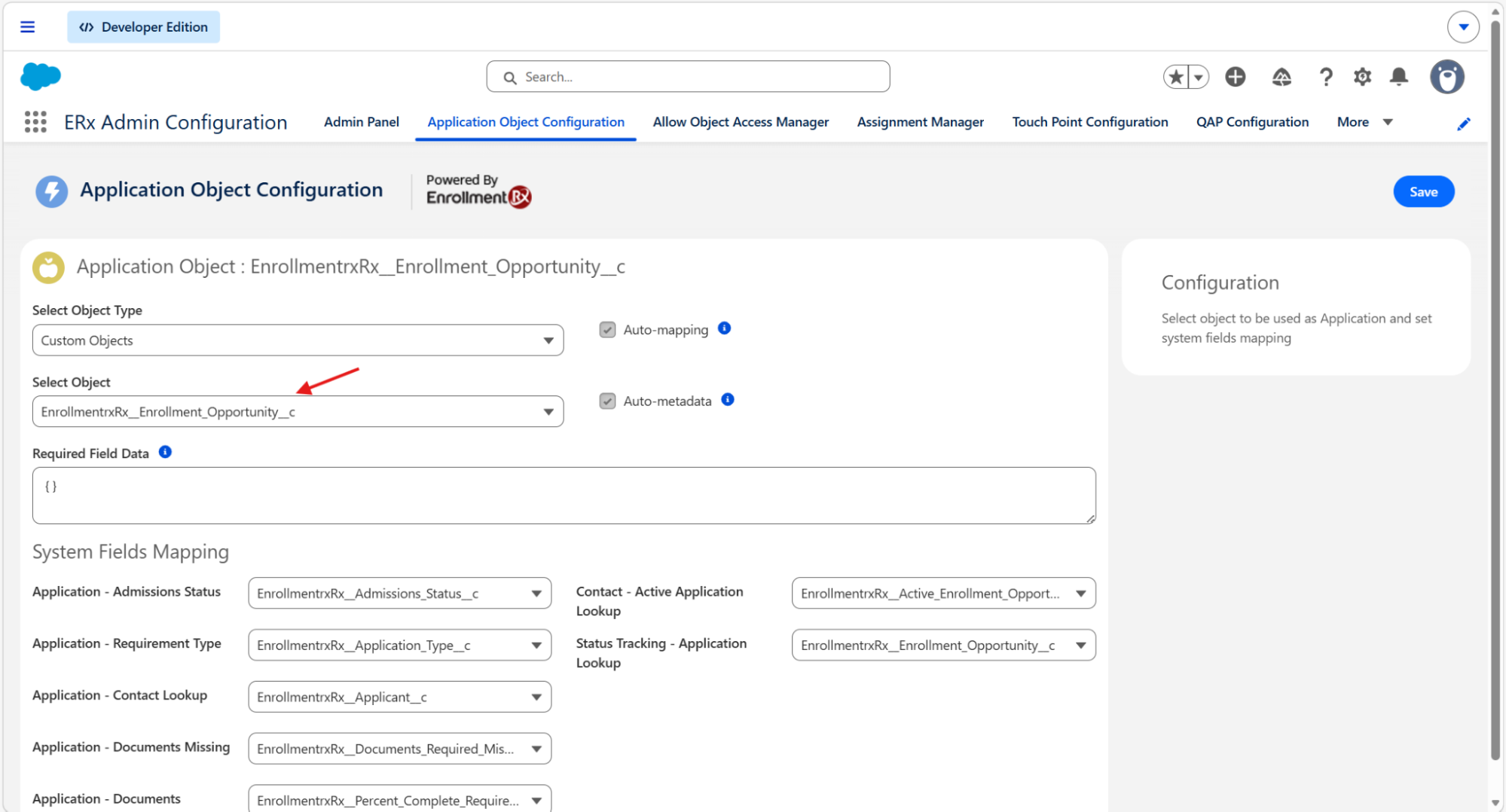
Task: Open Touch Point Configuration tab
Action: coord(1090,122)
